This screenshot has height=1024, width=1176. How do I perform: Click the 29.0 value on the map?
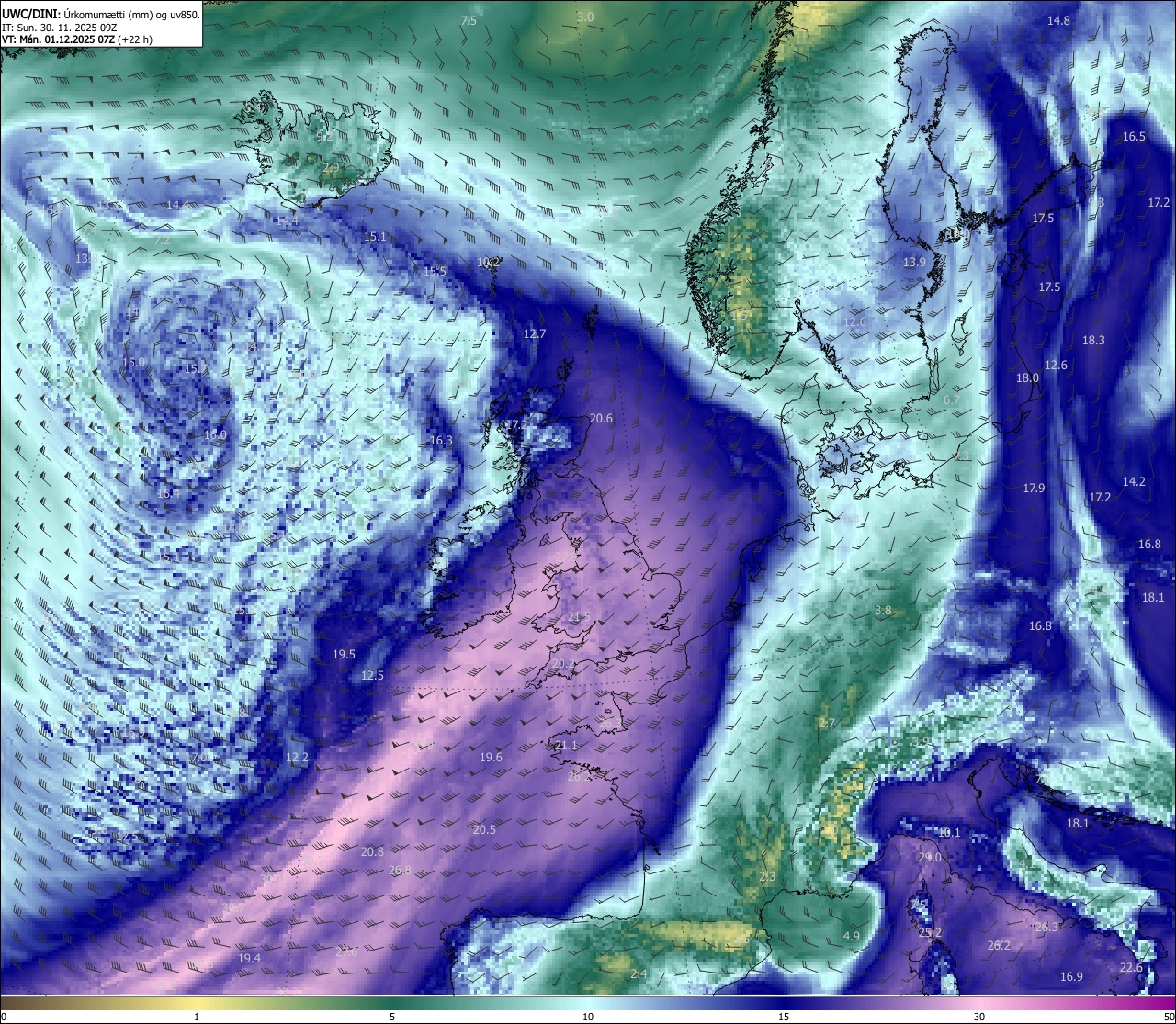pyautogui.click(x=930, y=857)
